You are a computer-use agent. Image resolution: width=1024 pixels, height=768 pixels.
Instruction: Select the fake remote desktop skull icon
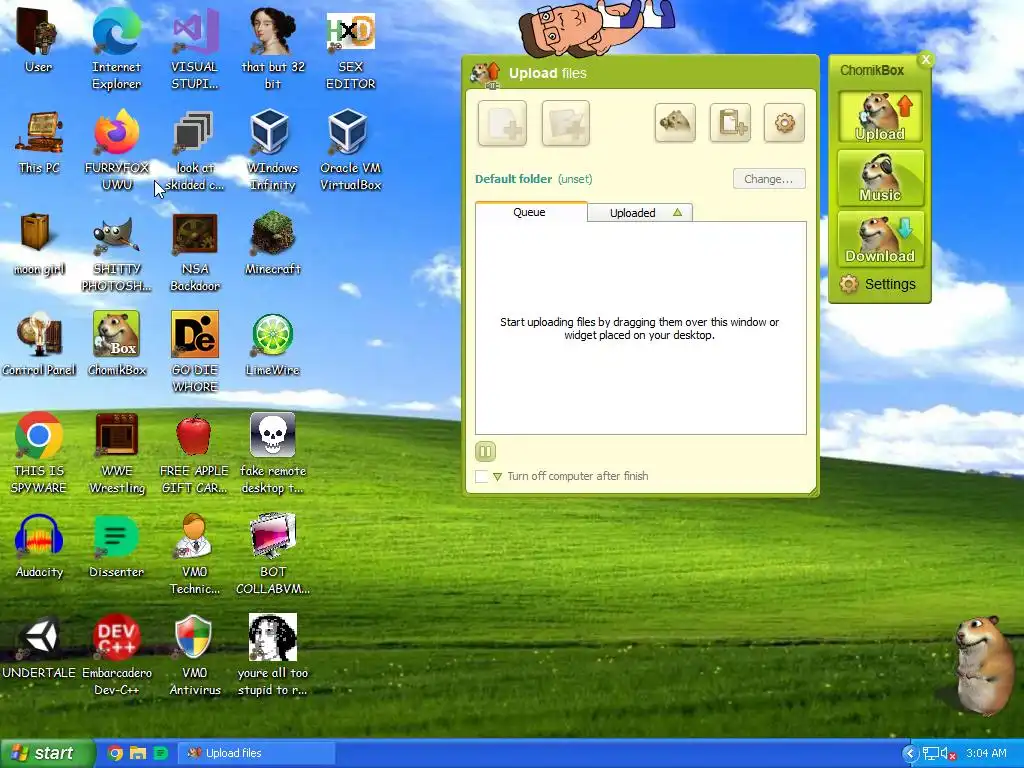tap(273, 453)
